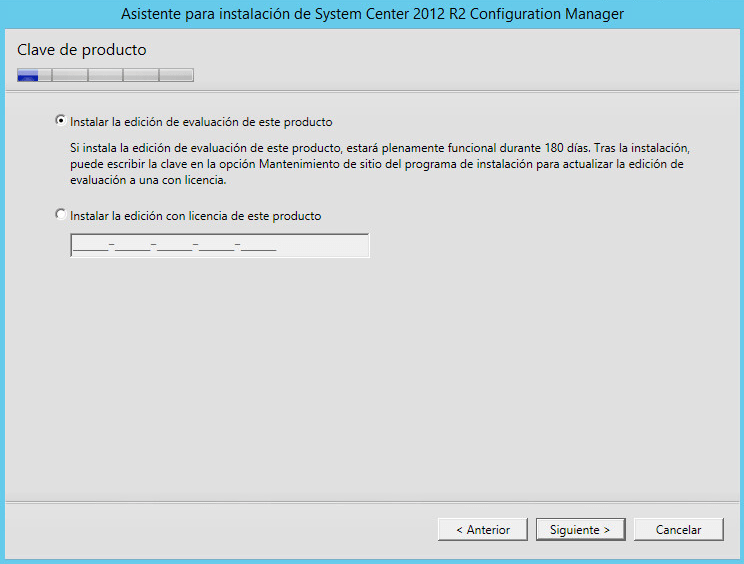Click the wizard title bar text
This screenshot has height=564, width=744.
click(x=372, y=14)
